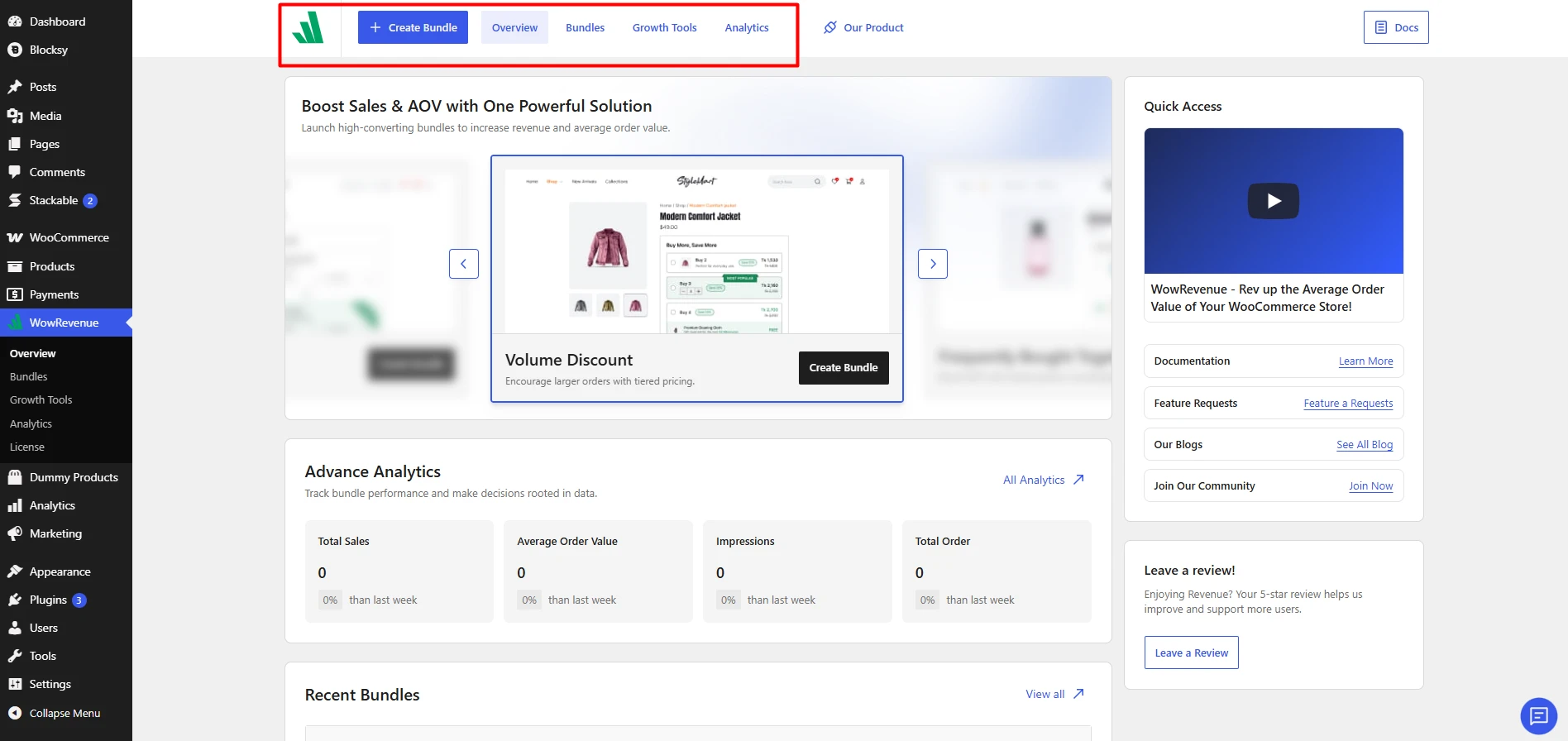The width and height of the screenshot is (1568, 741).
Task: Click the Products icon in the sidebar
Action: coord(15,266)
